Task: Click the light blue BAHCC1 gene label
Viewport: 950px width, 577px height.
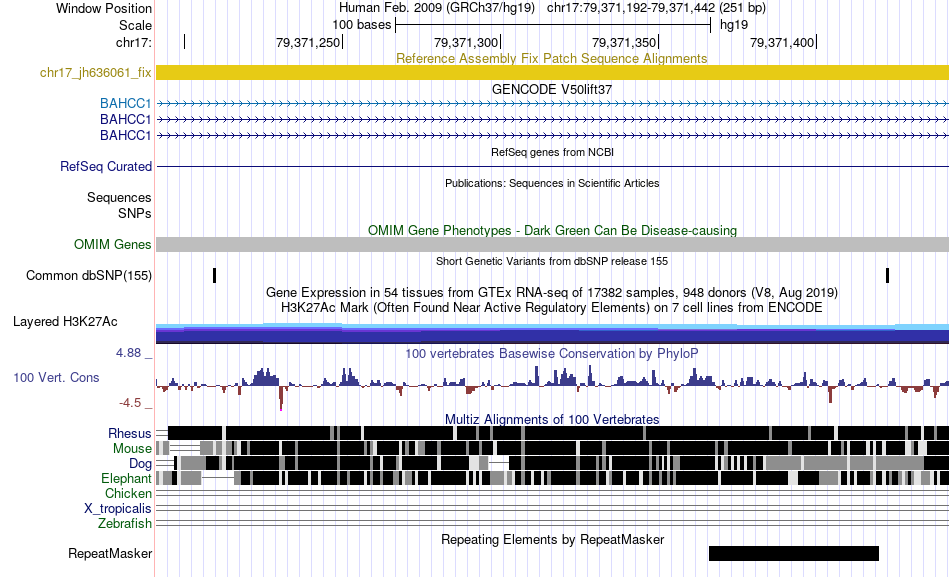Action: pos(125,104)
